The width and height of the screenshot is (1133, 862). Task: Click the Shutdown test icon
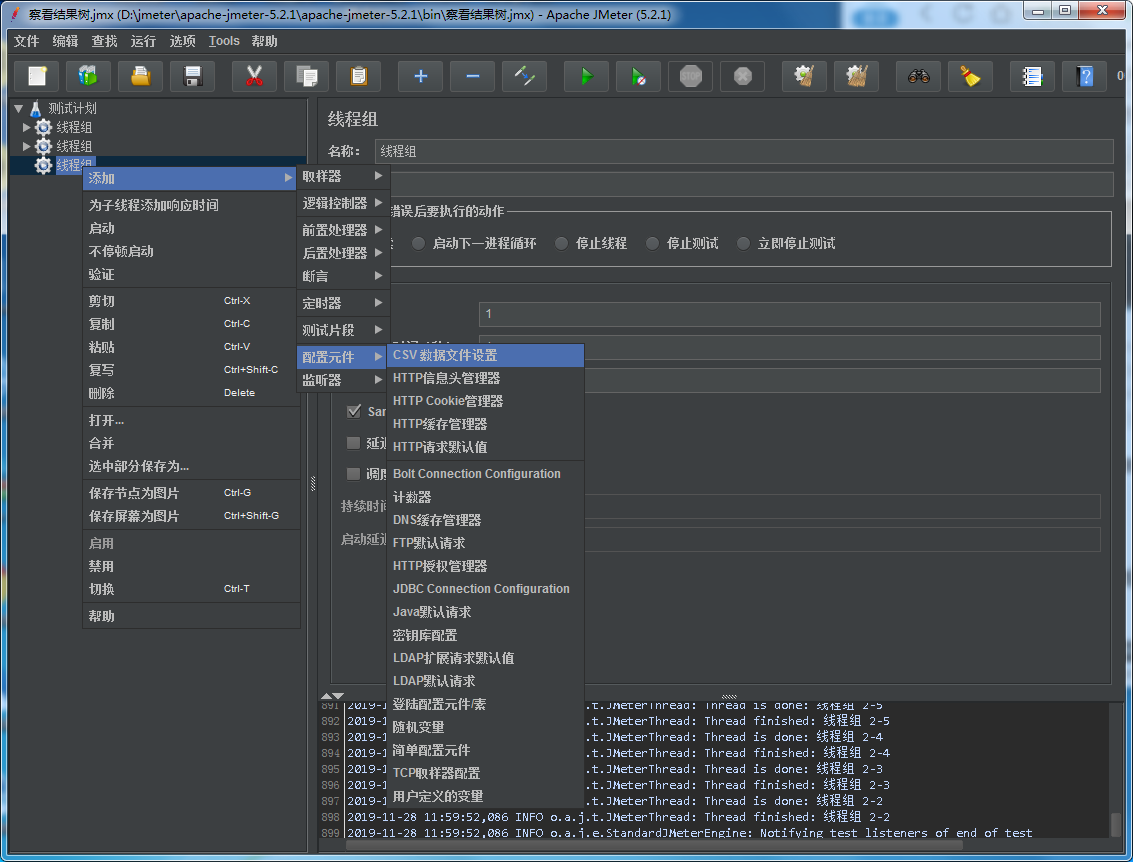[x=743, y=76]
